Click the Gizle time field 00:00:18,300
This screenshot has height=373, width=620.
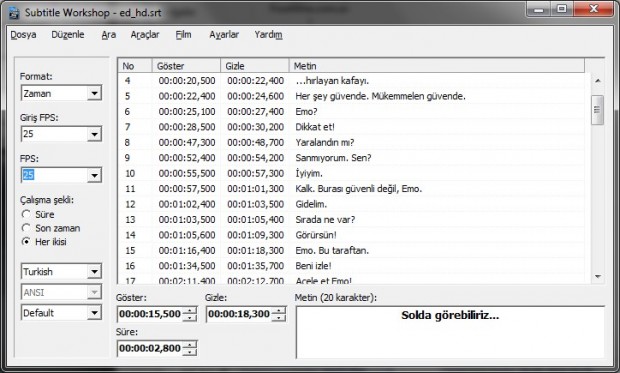(239, 314)
